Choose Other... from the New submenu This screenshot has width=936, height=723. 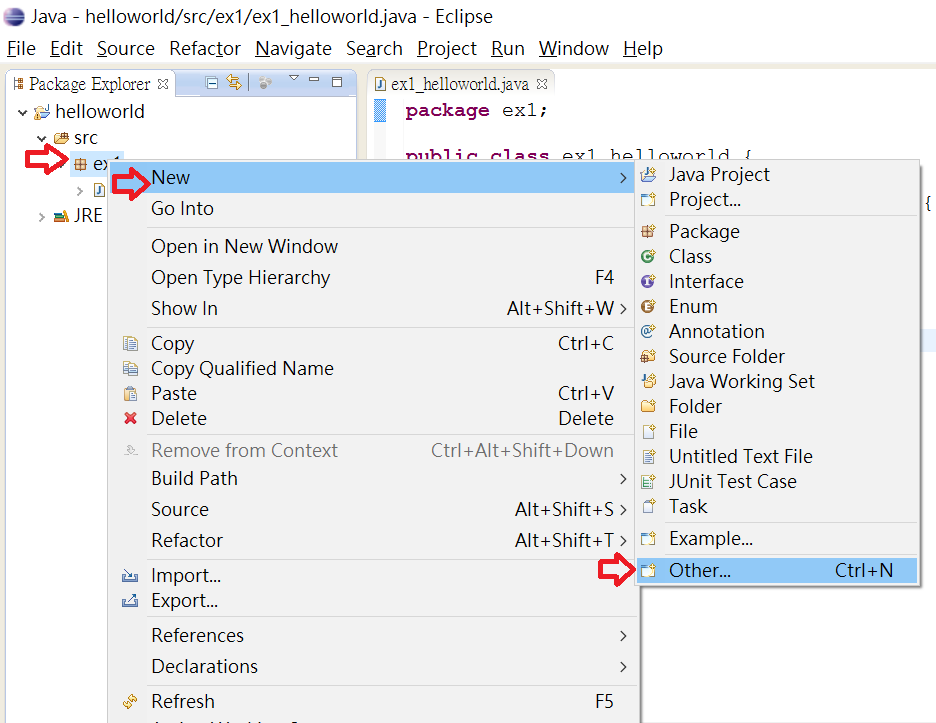coord(777,570)
